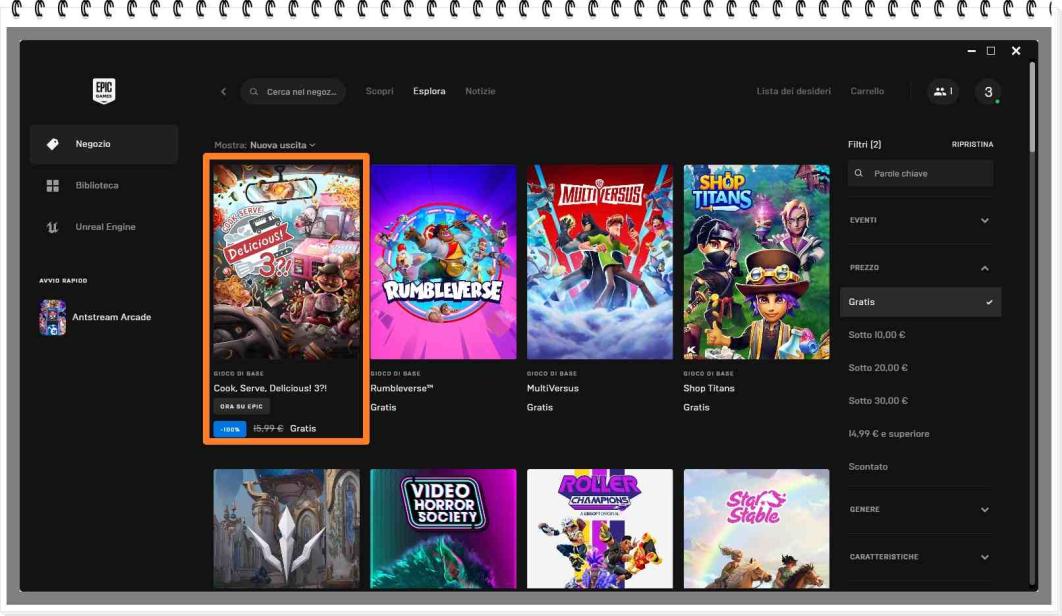Open the friends list icon
This screenshot has width=1062, height=616.
click(x=942, y=91)
